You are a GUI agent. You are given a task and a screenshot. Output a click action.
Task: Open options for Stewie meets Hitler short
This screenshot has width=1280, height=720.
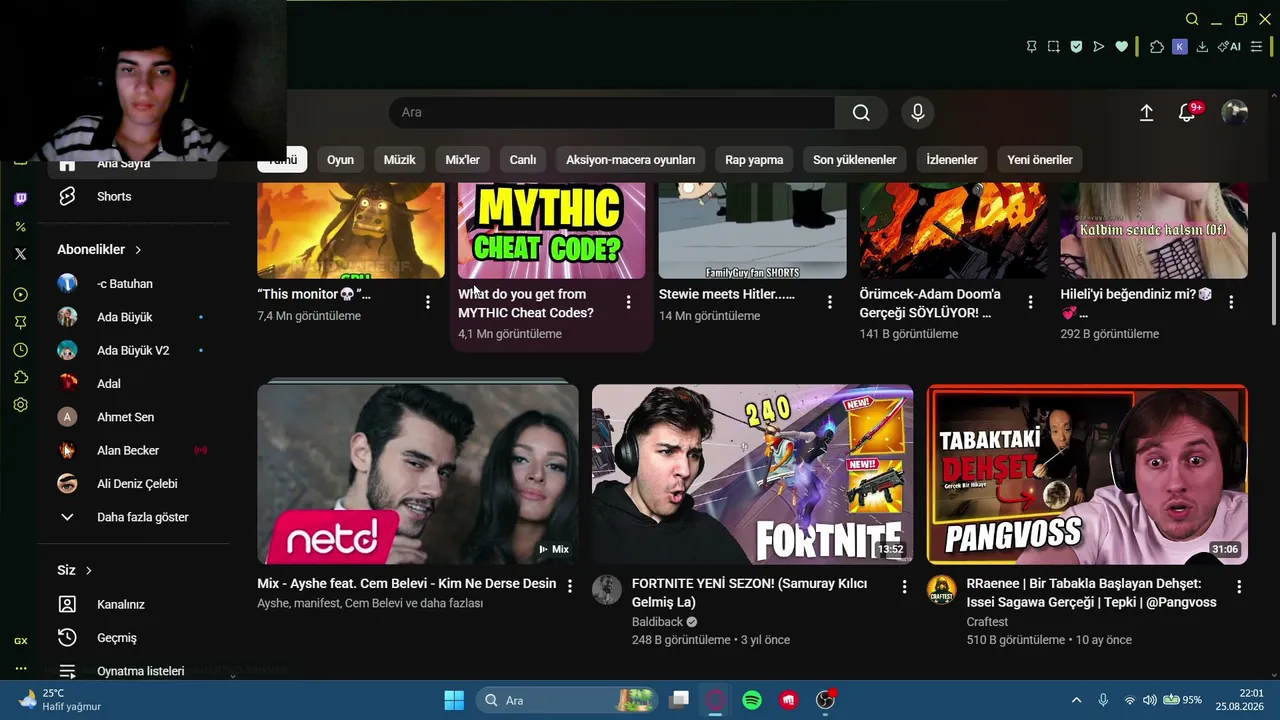click(830, 301)
